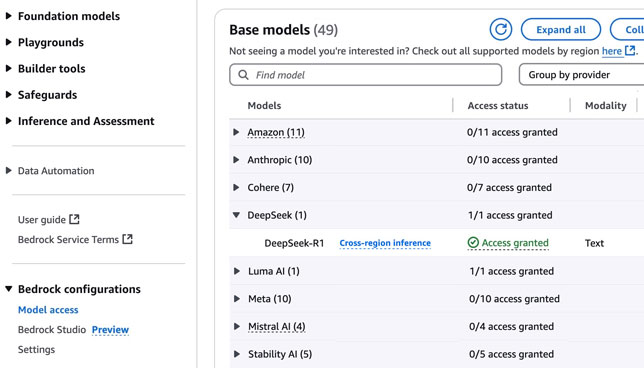This screenshot has height=368, width=644.
Task: Click into the Find model search field
Action: tap(366, 75)
